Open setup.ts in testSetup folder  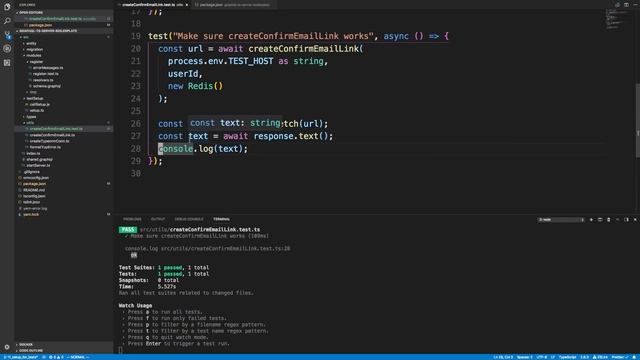click(36, 110)
